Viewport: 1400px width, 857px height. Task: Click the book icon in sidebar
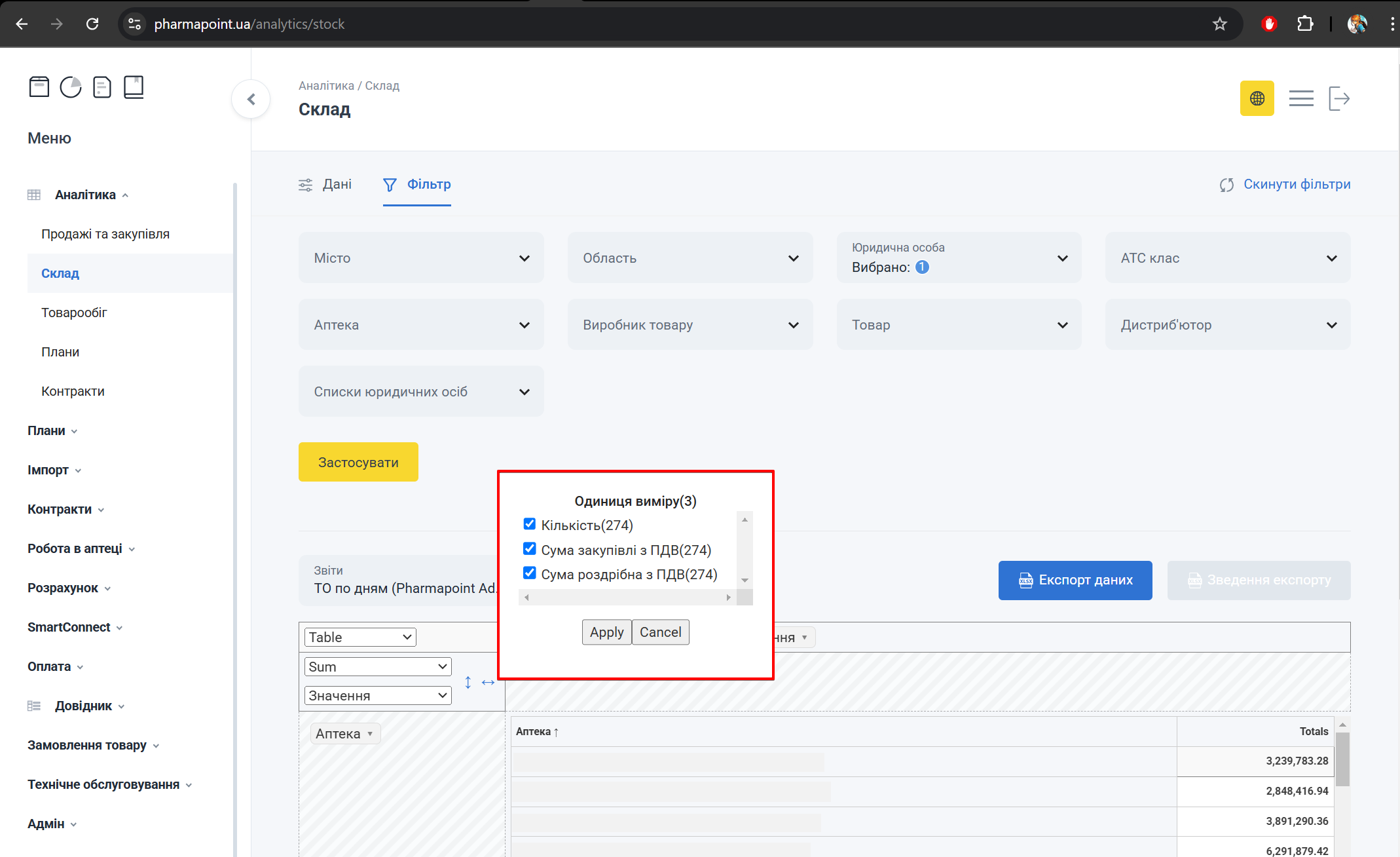134,86
